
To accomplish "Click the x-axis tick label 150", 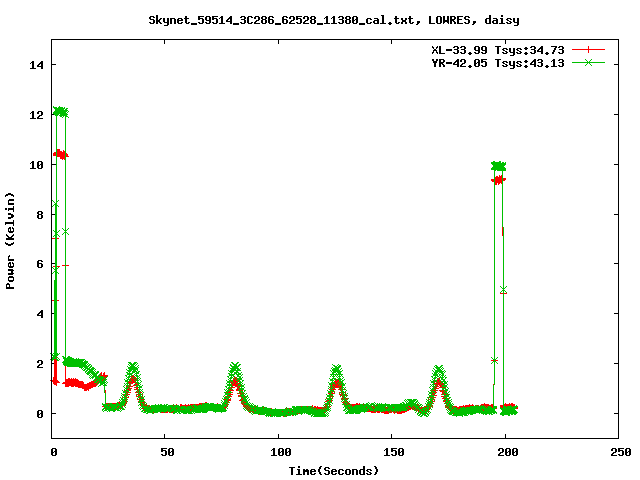I will click(x=394, y=452).
